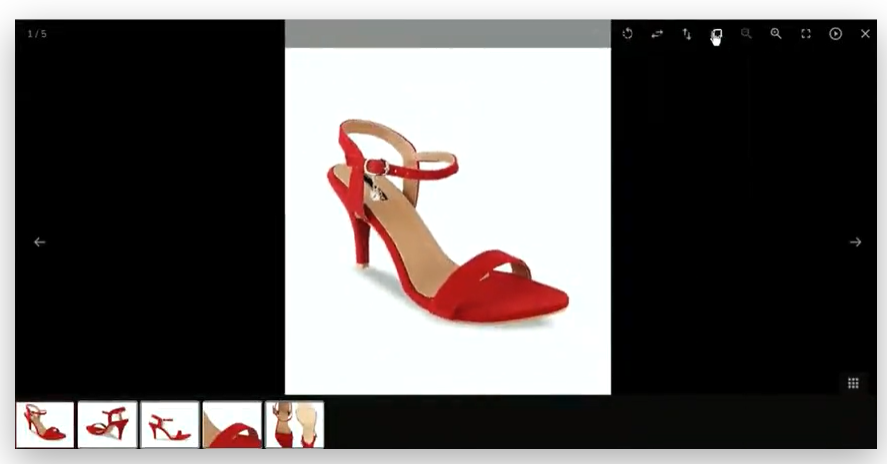Toggle fullscreen mode
Viewport: 887px width, 464px height.
pyautogui.click(x=806, y=34)
